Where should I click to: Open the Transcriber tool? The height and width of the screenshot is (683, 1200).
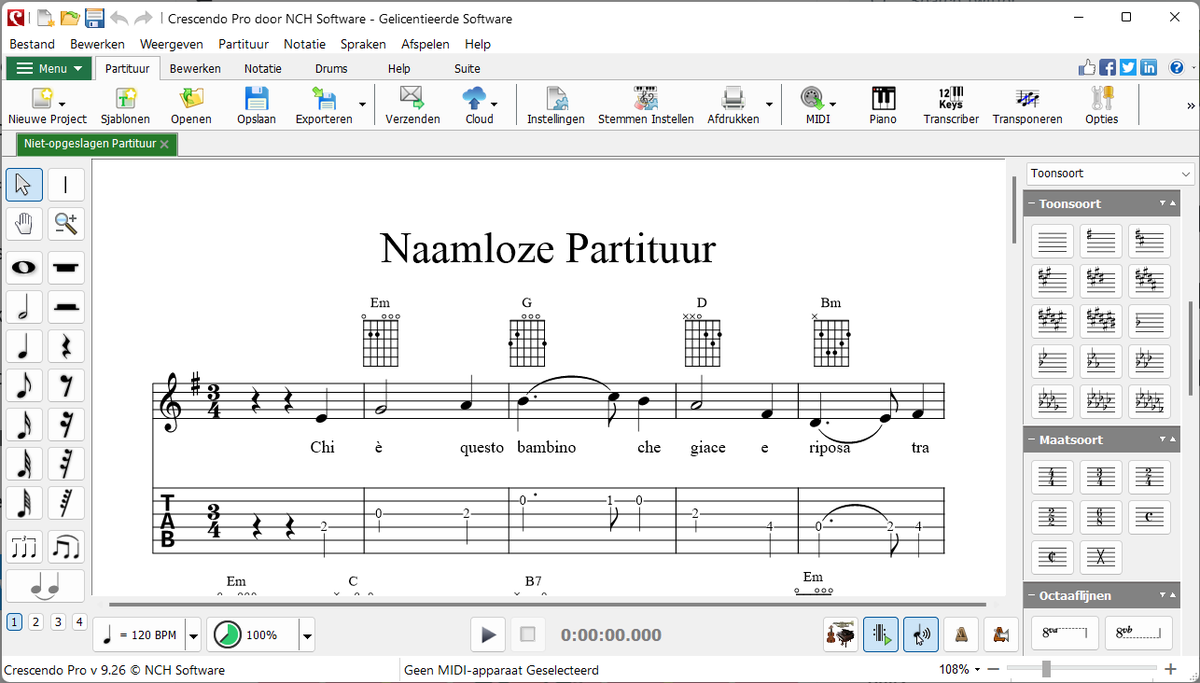(951, 106)
